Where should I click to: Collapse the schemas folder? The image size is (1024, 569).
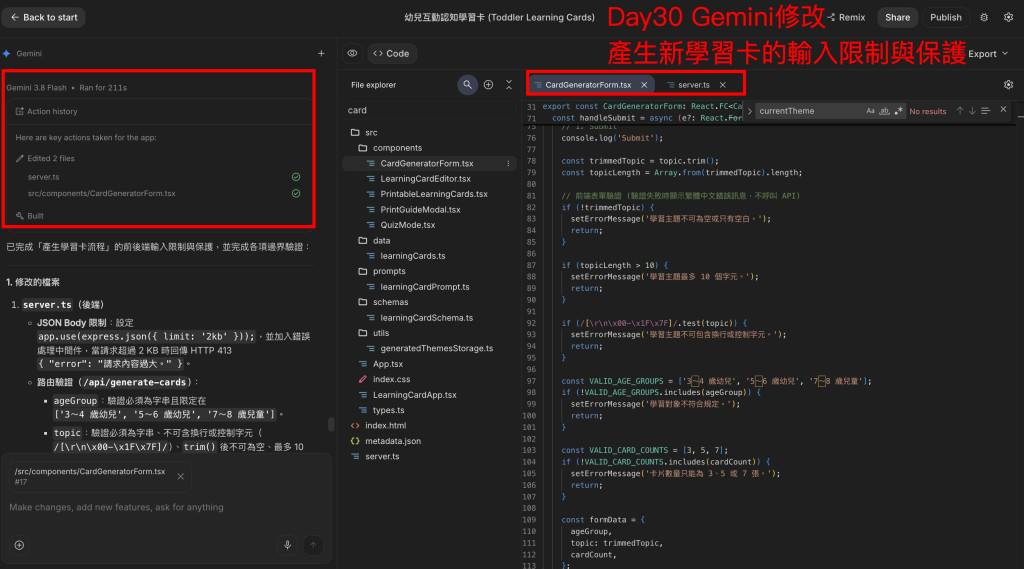[x=384, y=302]
